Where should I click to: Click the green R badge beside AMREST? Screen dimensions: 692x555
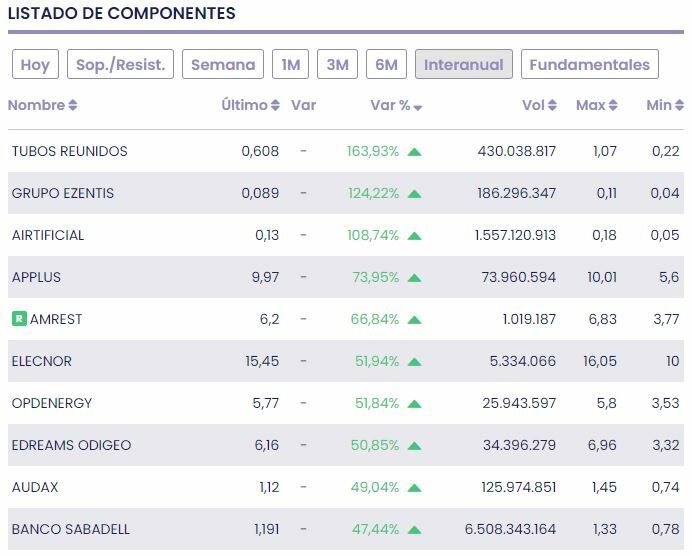click(19, 319)
